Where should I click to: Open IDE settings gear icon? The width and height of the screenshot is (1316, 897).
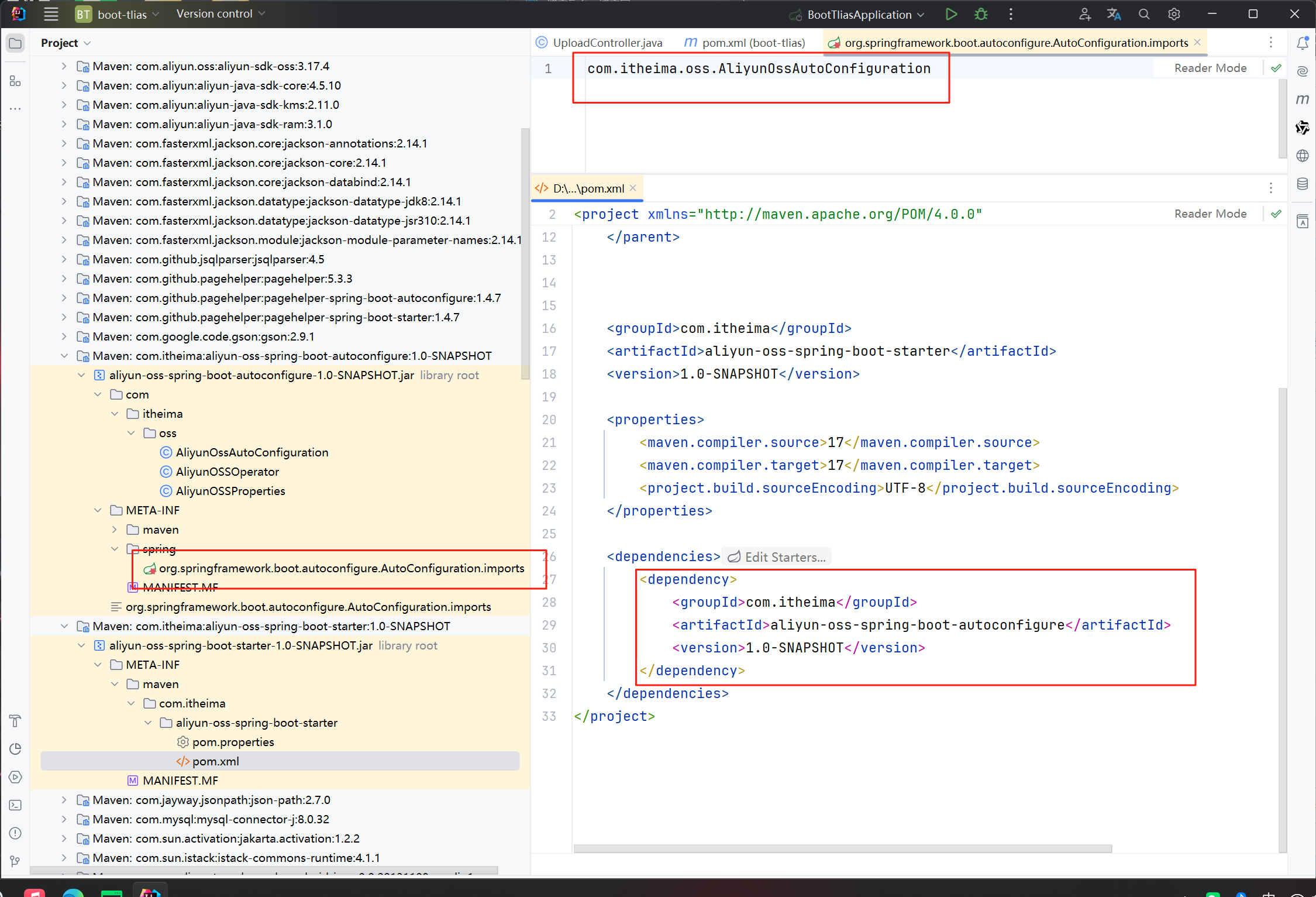(1174, 14)
